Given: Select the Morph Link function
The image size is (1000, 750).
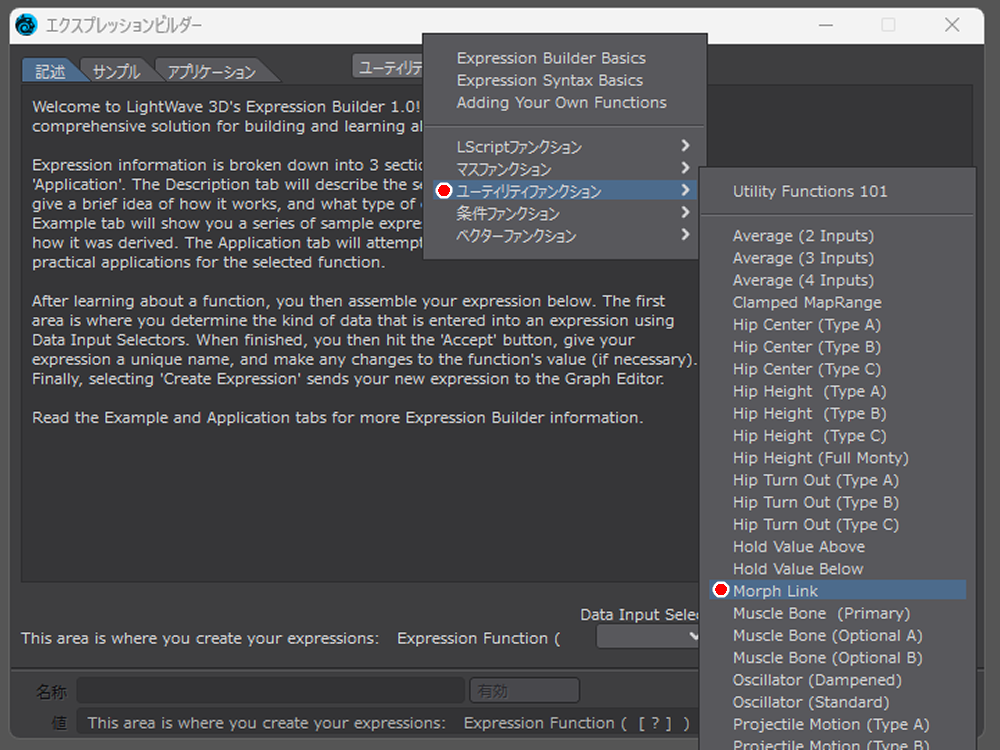Looking at the screenshot, I should tap(837, 591).
